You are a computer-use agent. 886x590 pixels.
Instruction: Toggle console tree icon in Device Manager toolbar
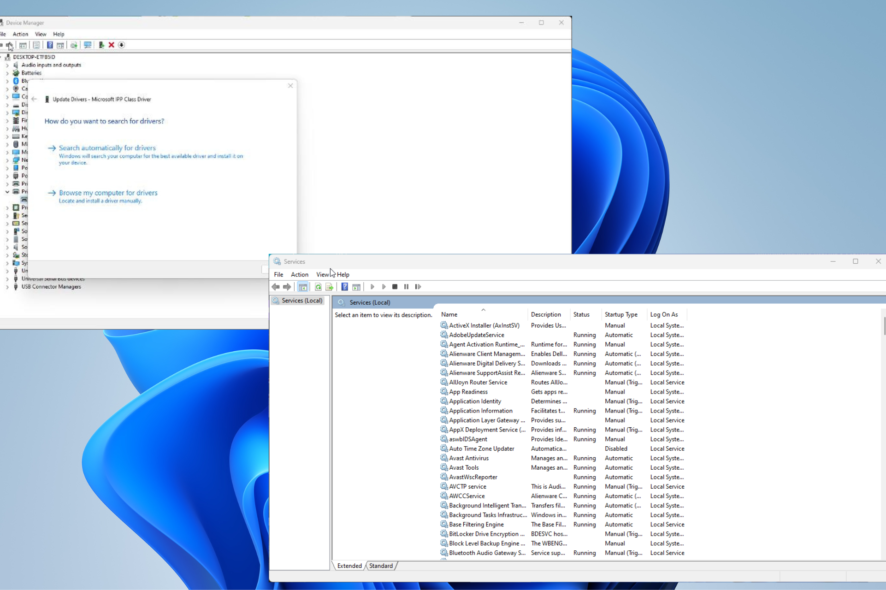coord(23,45)
